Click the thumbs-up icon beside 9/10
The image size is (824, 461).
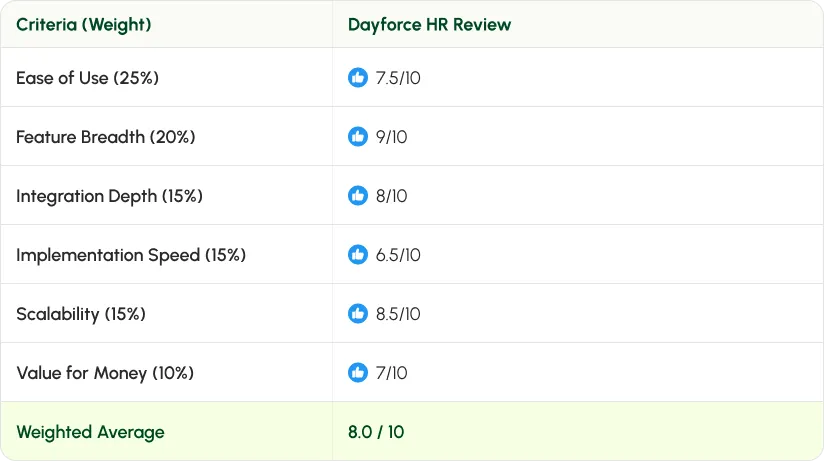(x=358, y=137)
